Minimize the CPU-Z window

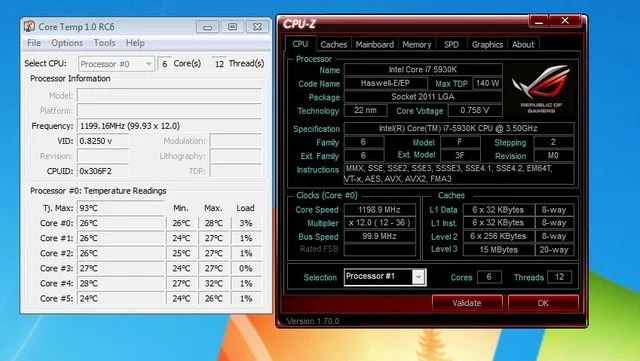click(x=539, y=21)
